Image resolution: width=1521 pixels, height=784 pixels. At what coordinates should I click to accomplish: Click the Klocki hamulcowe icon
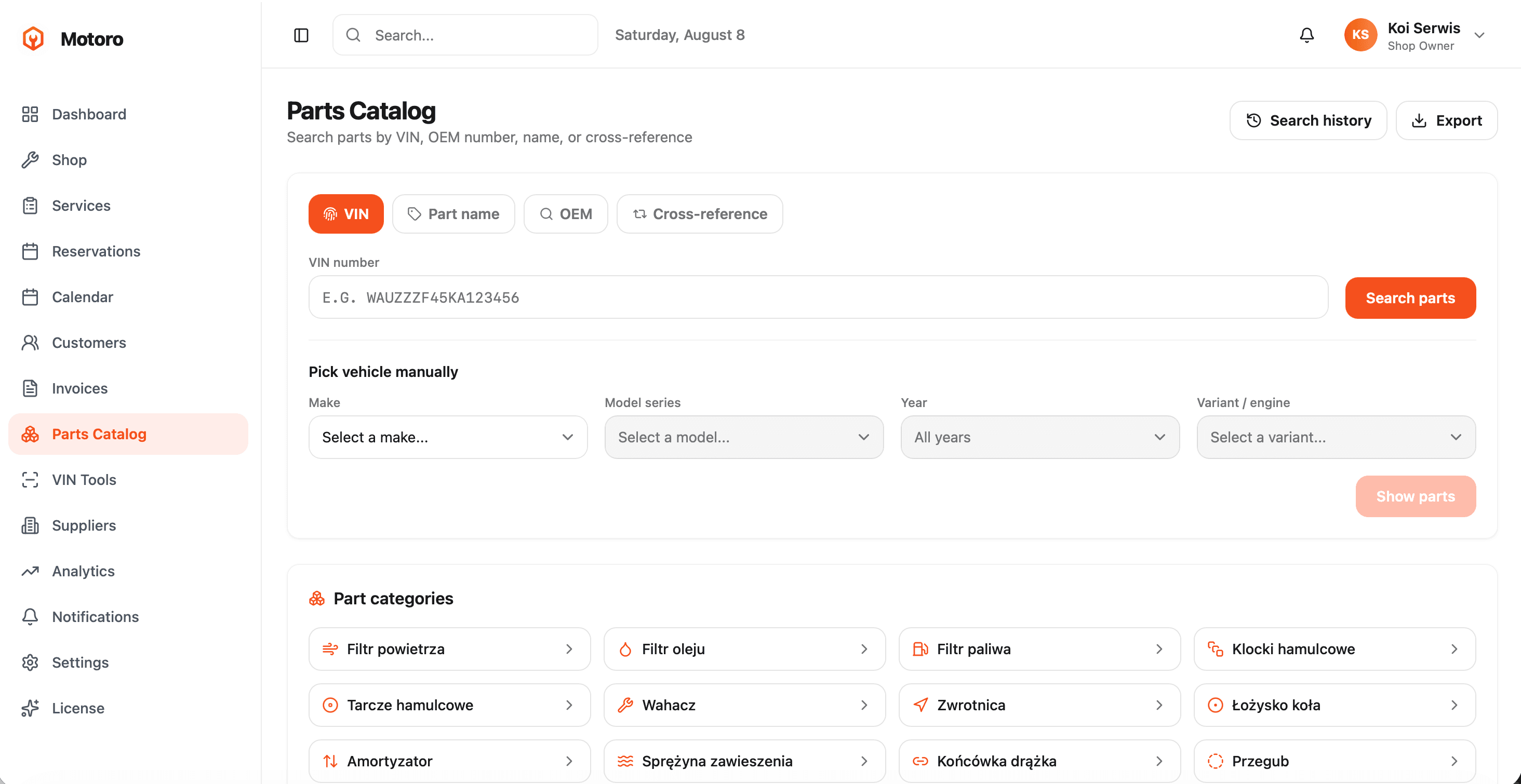(1215, 649)
